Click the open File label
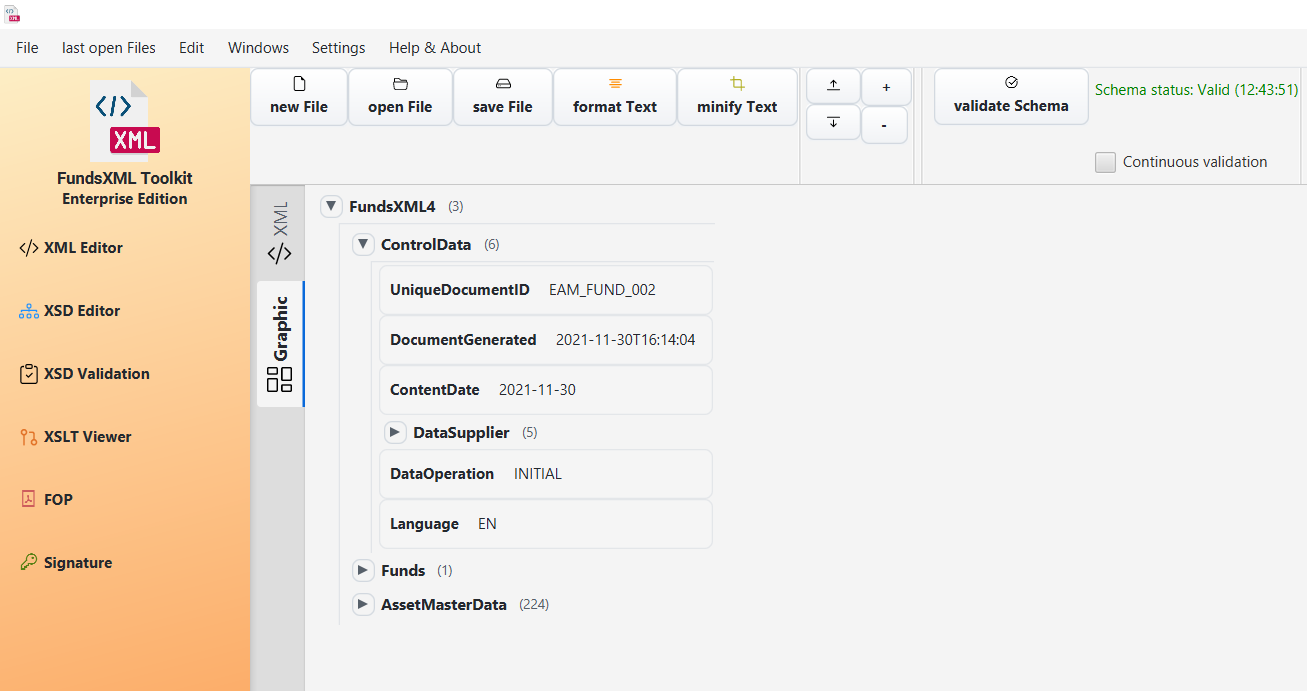The image size is (1307, 691). point(400,107)
